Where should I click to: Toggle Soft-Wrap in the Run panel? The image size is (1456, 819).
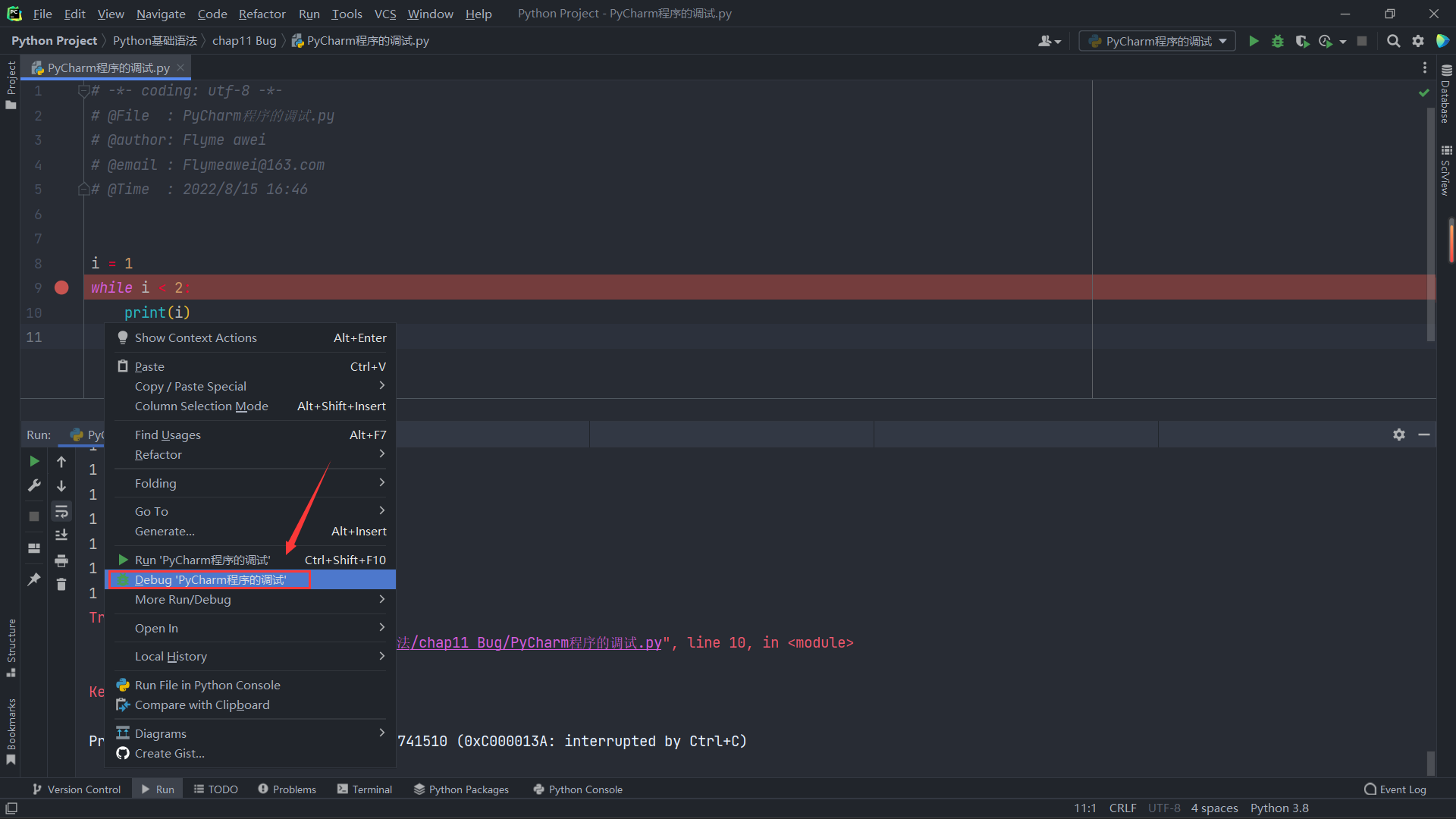pos(61,511)
